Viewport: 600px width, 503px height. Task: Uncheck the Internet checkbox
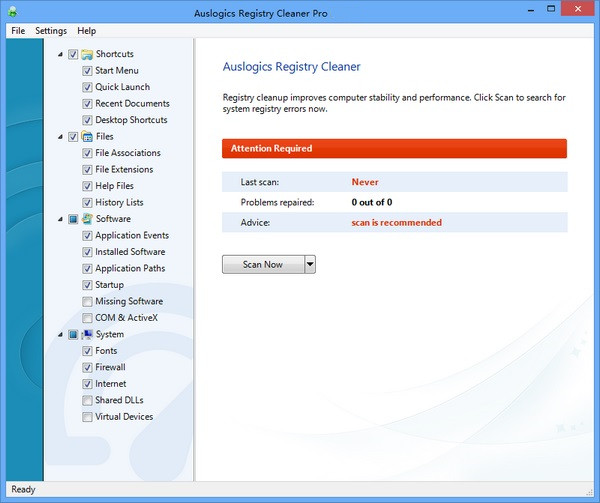pyautogui.click(x=87, y=384)
